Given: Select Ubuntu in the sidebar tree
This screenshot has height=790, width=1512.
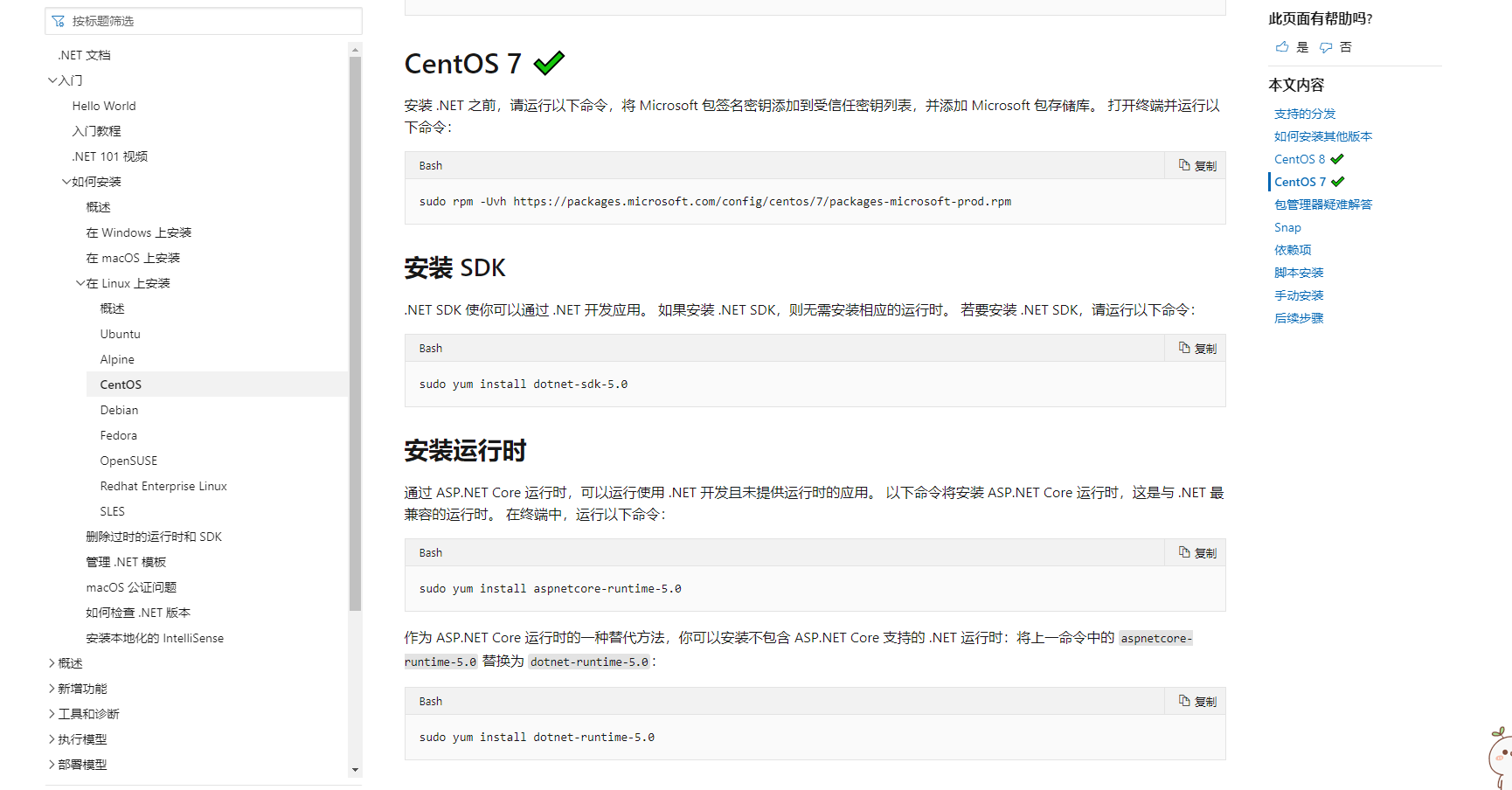Looking at the screenshot, I should pyautogui.click(x=120, y=334).
